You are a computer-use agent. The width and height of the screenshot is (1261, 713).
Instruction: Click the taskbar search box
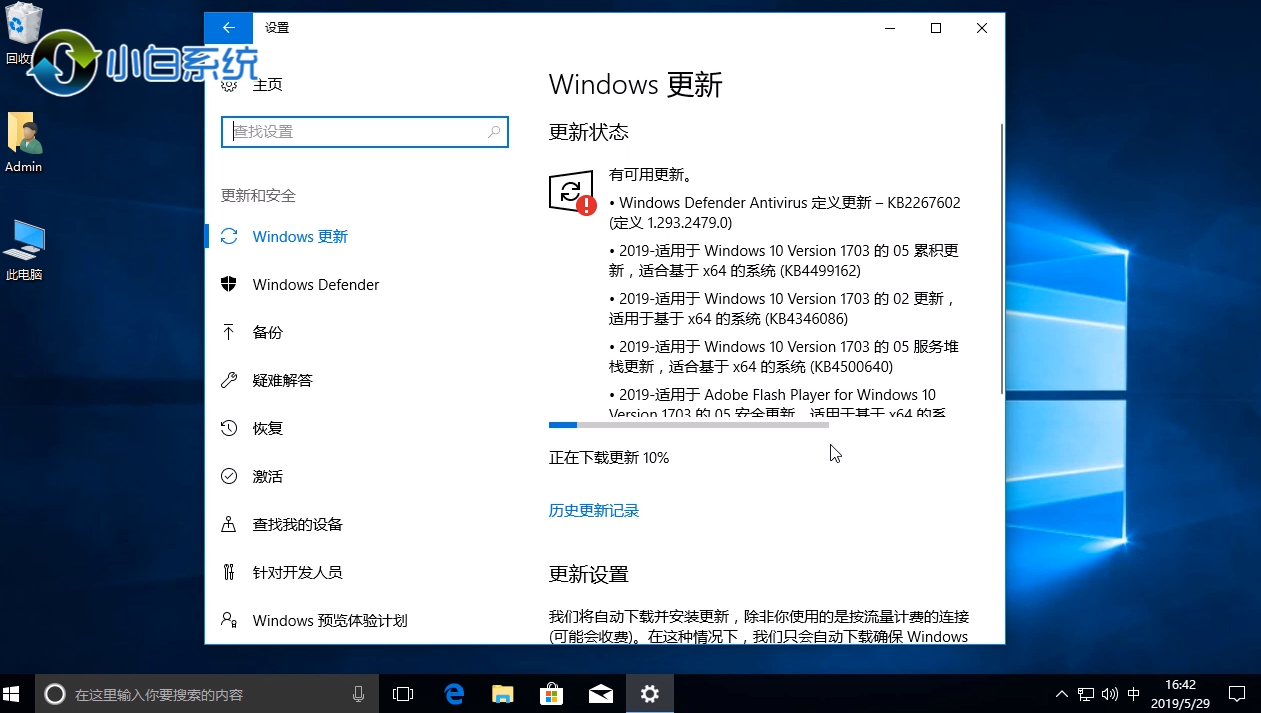point(208,694)
